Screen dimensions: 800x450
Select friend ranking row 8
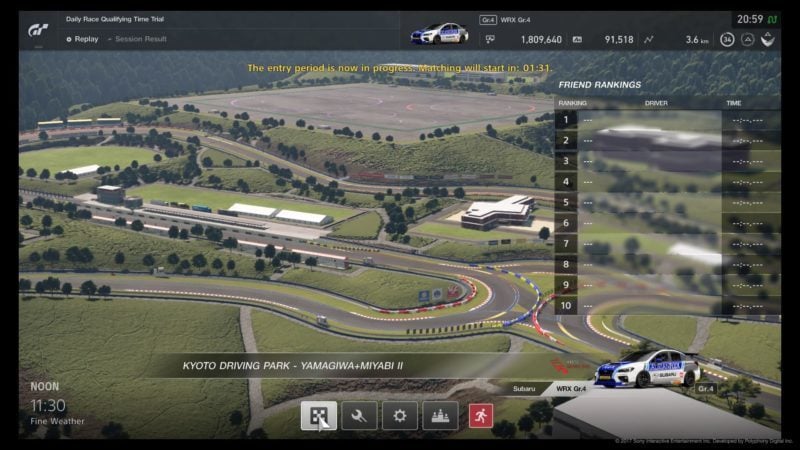tap(667, 264)
